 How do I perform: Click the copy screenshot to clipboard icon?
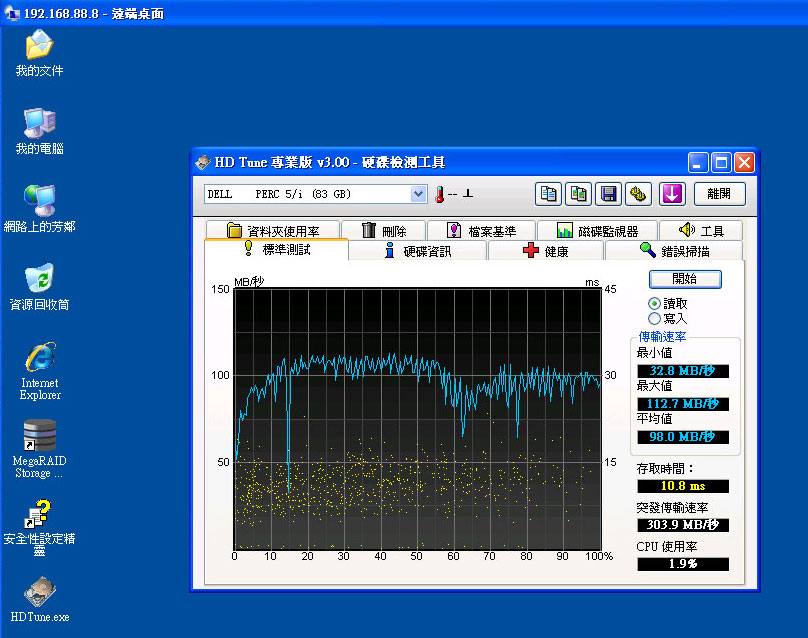point(578,193)
